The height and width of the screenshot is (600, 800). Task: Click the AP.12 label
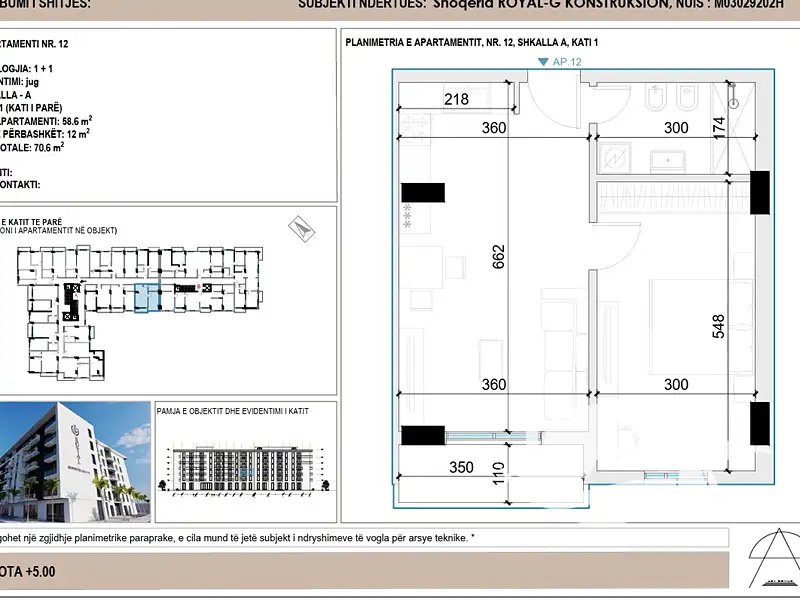coord(567,62)
